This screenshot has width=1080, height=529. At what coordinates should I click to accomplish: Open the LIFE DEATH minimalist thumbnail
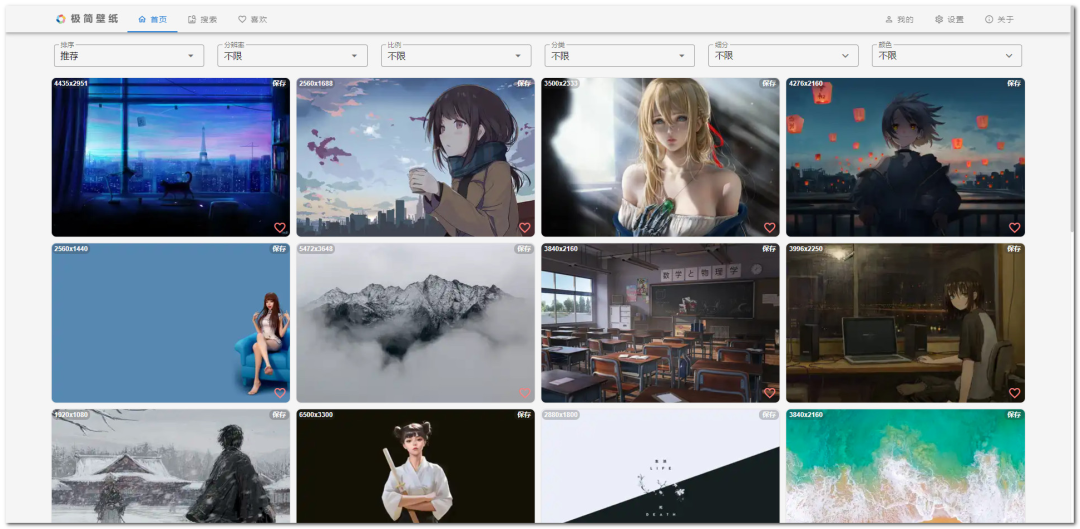pyautogui.click(x=661, y=466)
